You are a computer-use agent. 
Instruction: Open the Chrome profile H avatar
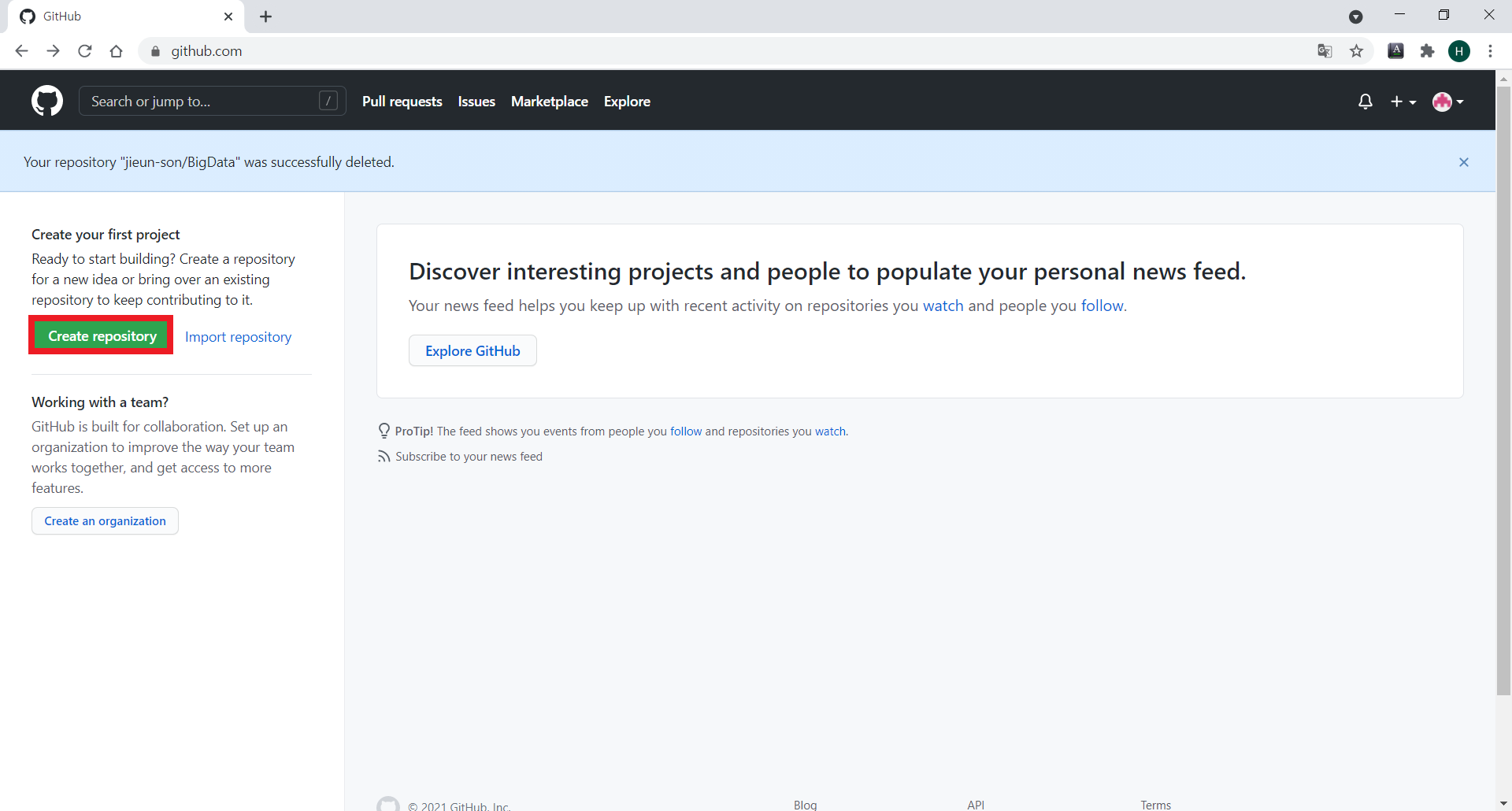[1459, 51]
